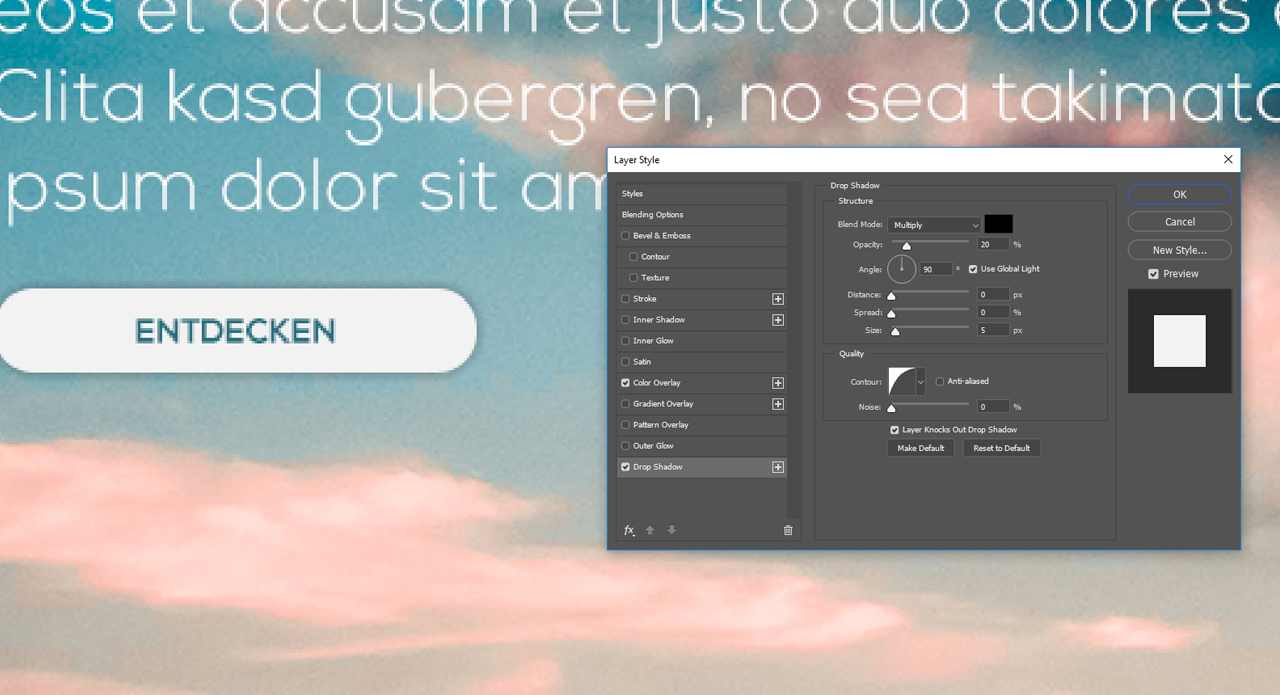Adjust the Distance slider handle

pyautogui.click(x=891, y=296)
